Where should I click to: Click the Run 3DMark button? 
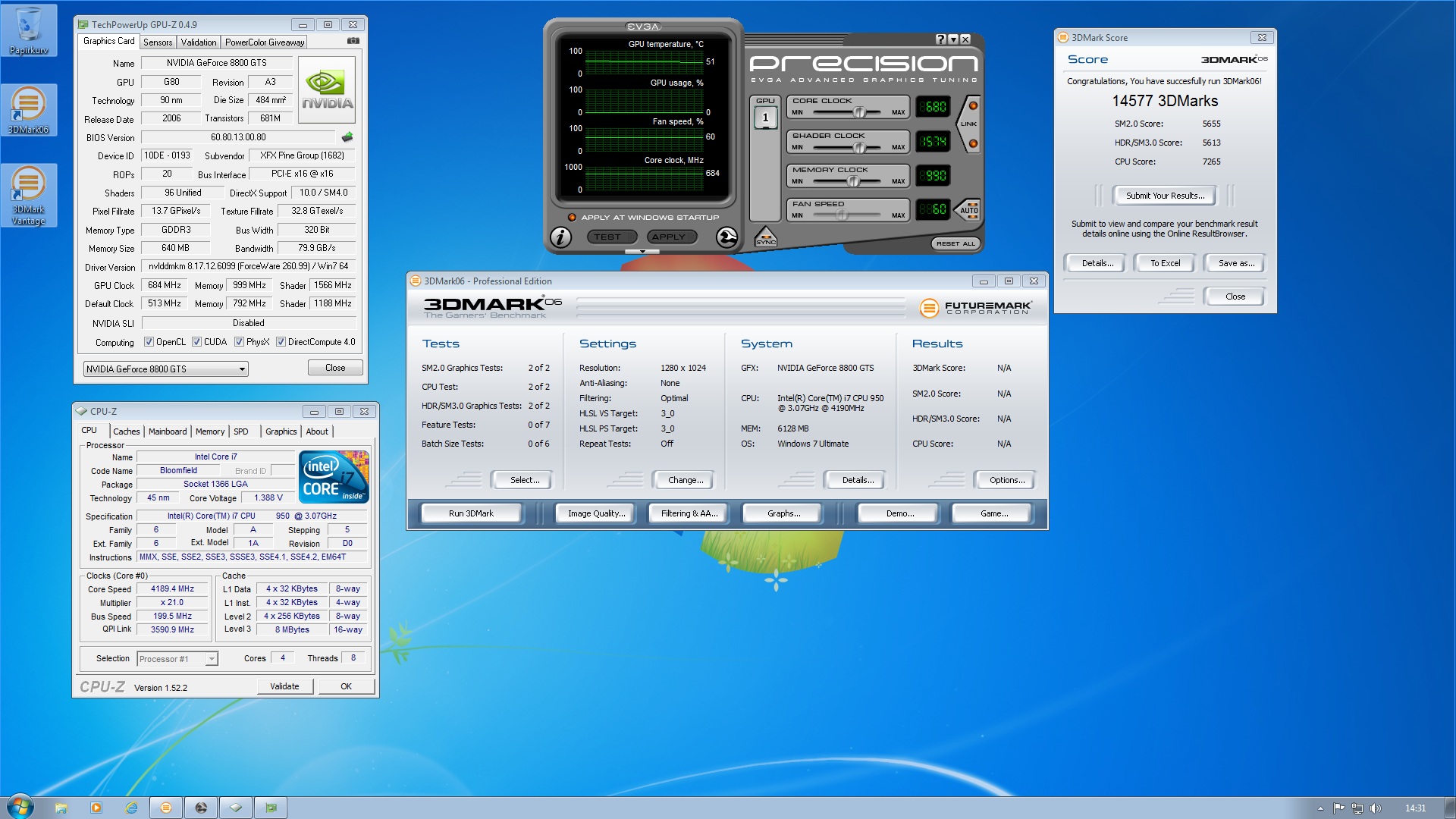pyautogui.click(x=471, y=513)
